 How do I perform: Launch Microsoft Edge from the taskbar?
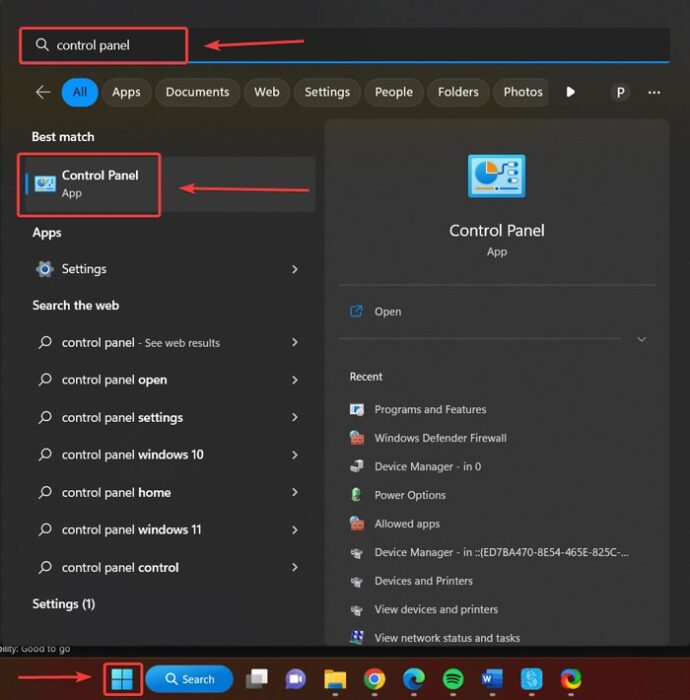pyautogui.click(x=414, y=679)
